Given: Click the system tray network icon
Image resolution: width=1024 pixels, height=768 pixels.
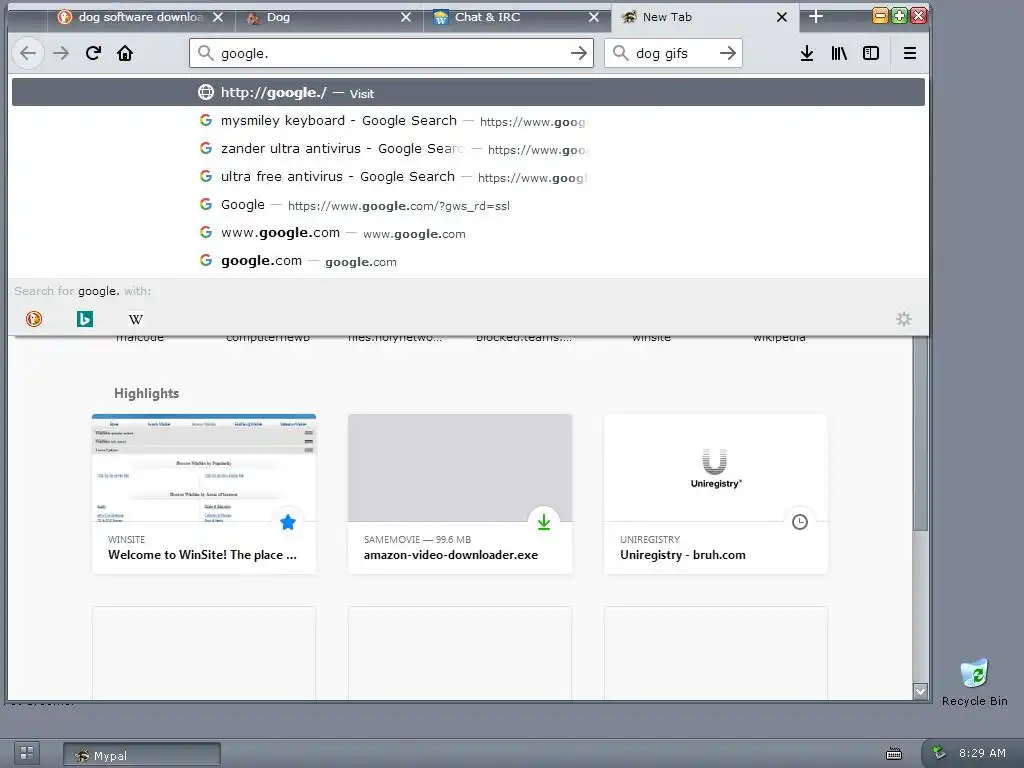Looking at the screenshot, I should (x=938, y=753).
